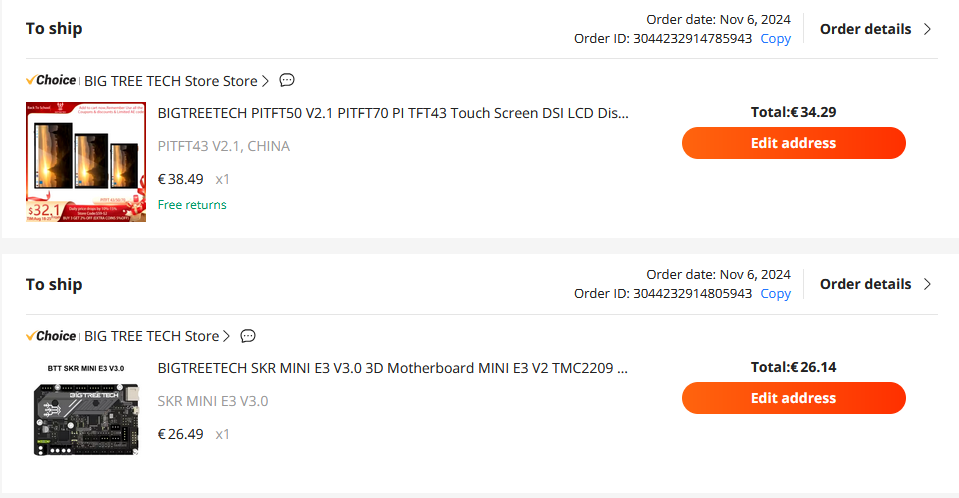Copy order ID ending 785943

(x=776, y=39)
